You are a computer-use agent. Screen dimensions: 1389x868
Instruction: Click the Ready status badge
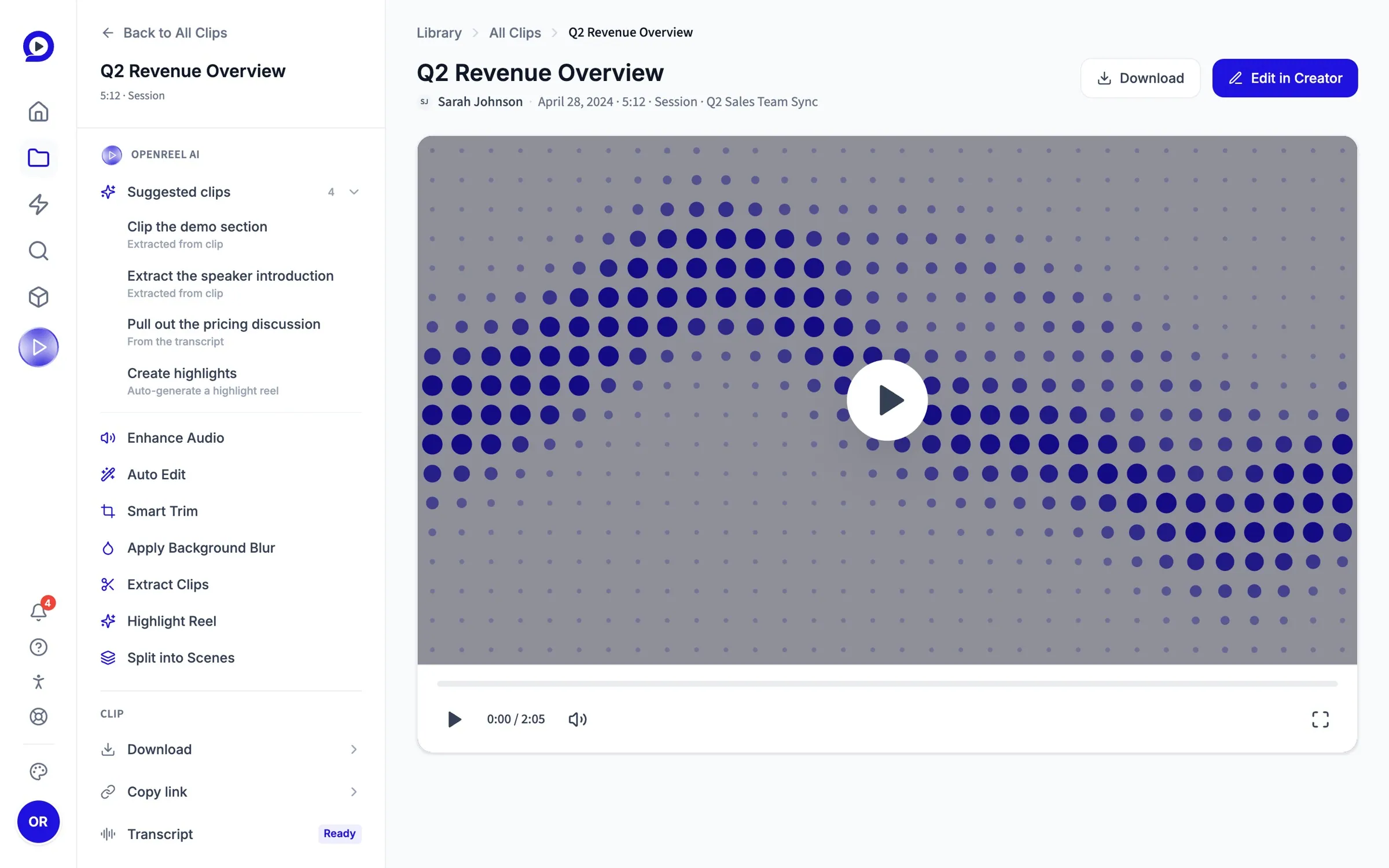tap(340, 833)
